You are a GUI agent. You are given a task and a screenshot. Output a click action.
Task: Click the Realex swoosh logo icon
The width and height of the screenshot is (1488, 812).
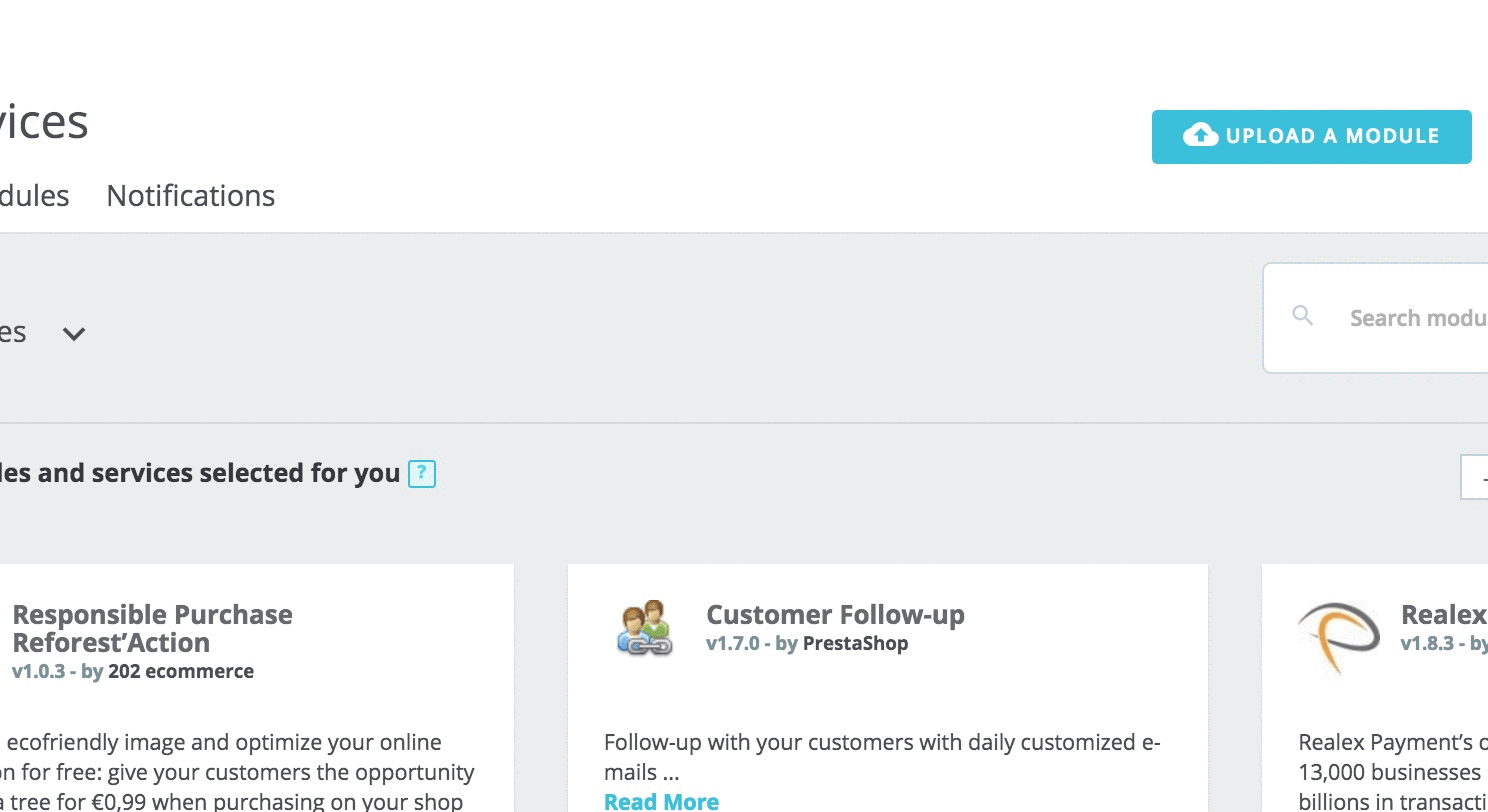[1338, 638]
